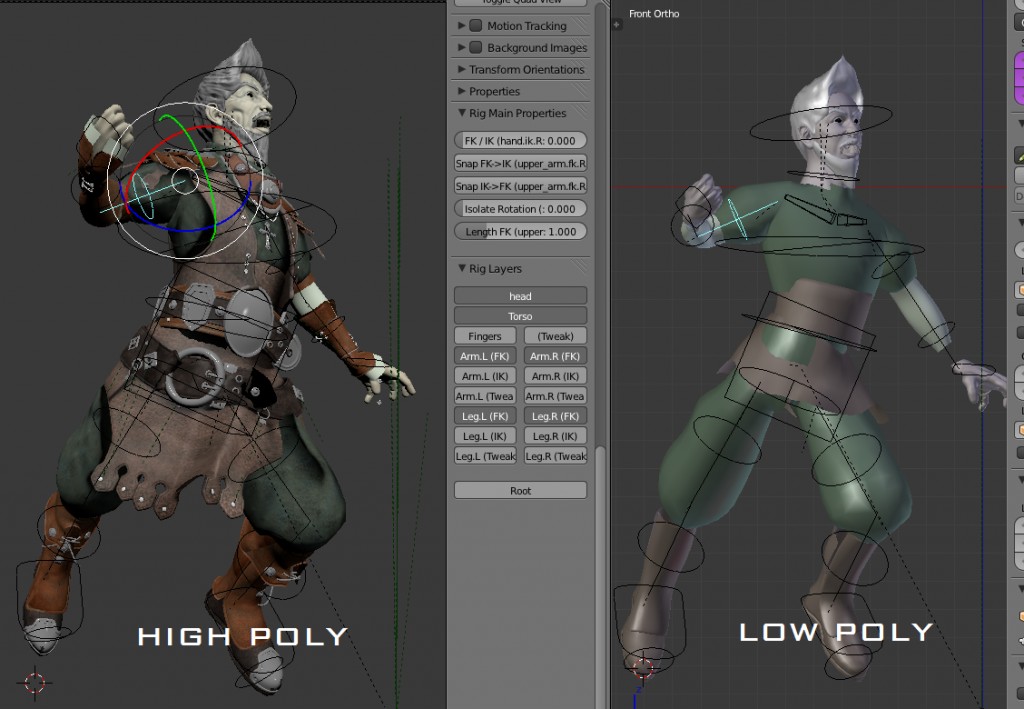
Task: Expand the Motion Tracking panel
Action: click(461, 25)
